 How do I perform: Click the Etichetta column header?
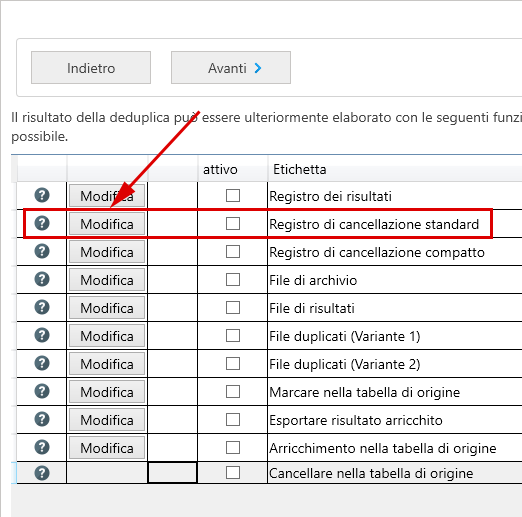tap(395, 169)
